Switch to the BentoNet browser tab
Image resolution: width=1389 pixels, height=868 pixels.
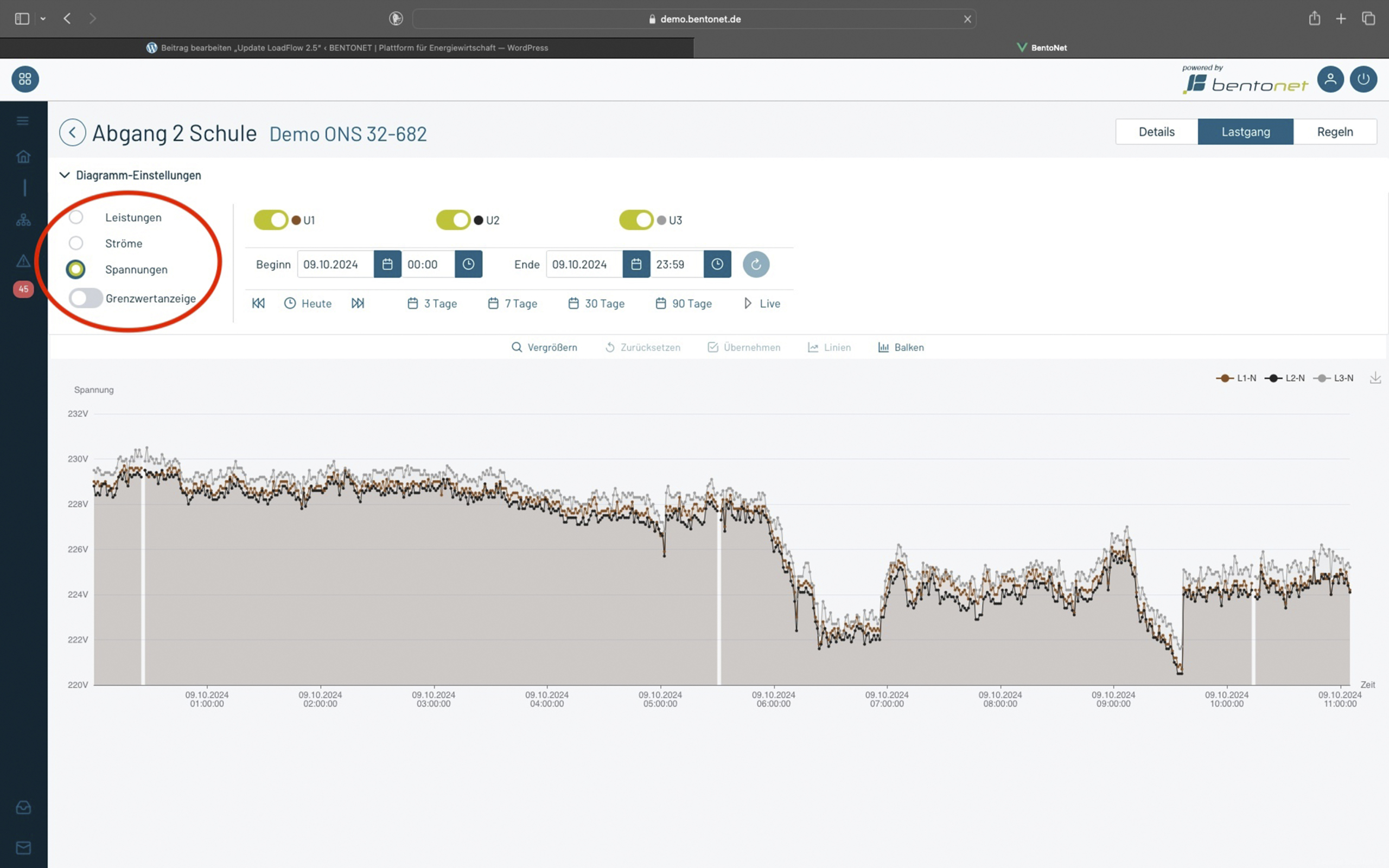pos(1041,48)
